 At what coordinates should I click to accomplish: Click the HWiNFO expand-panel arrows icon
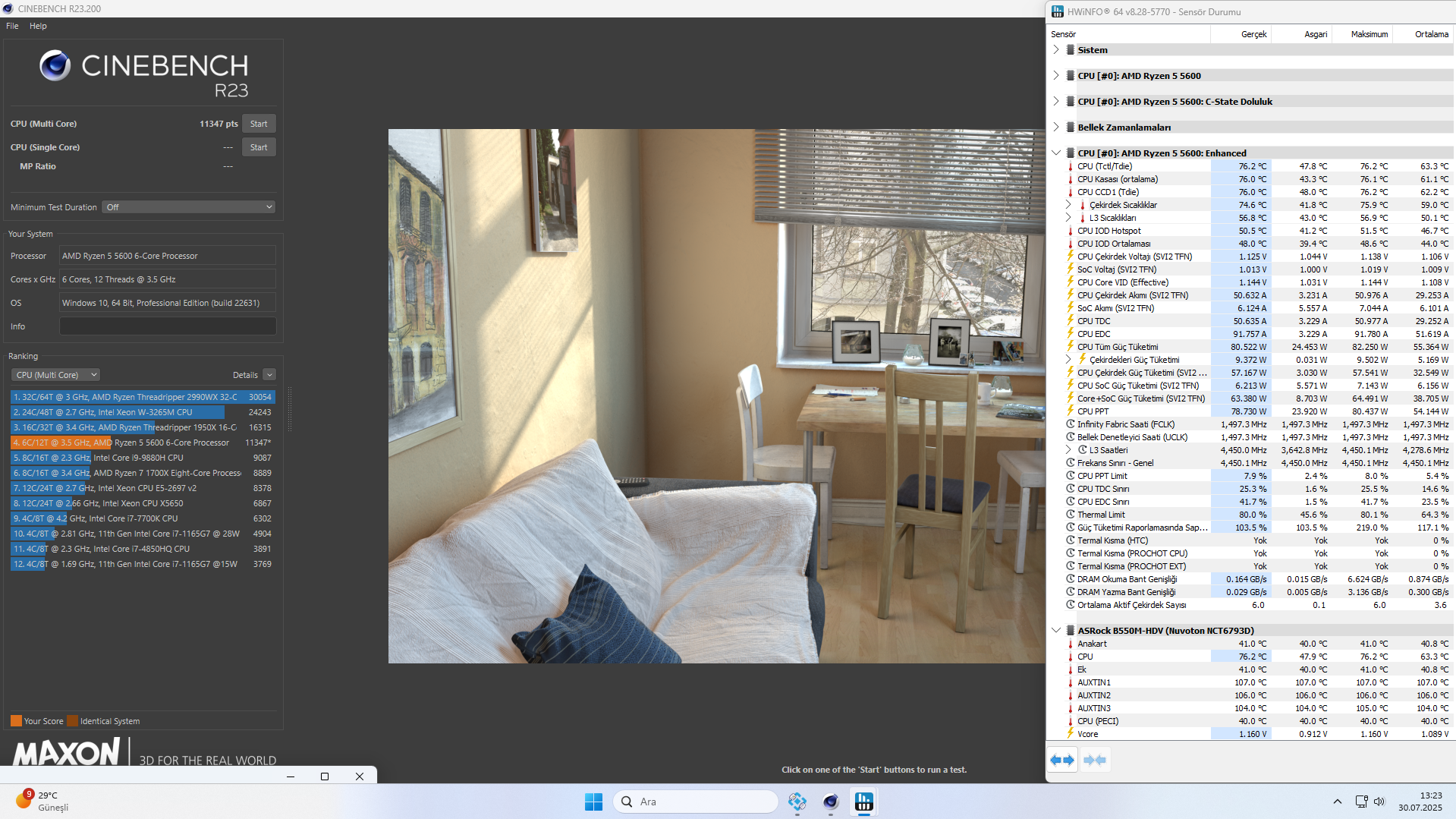click(x=1062, y=760)
